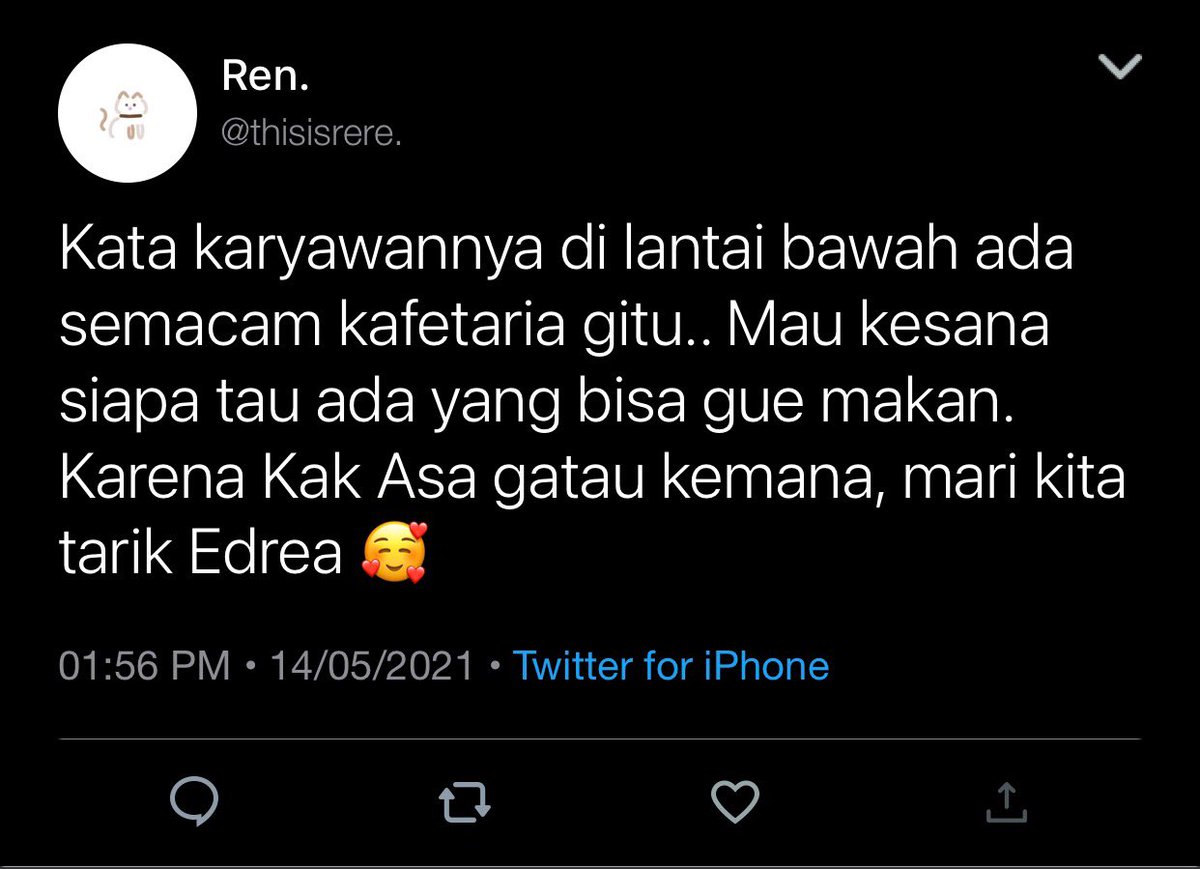The image size is (1200, 869).
Task: Click the smiling face with hearts emoji
Action: coord(394,554)
